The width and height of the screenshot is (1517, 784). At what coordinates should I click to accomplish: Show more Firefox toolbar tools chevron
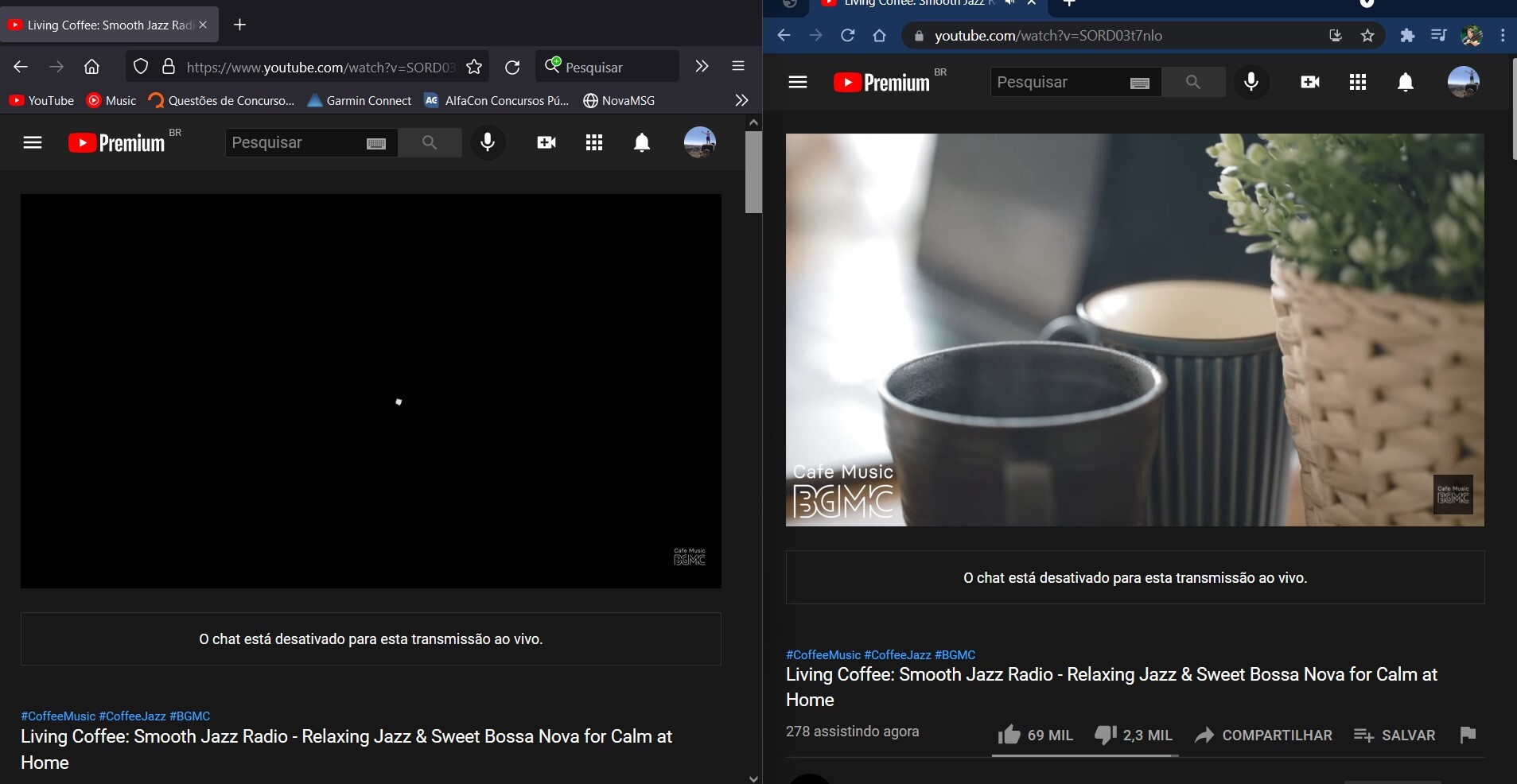[702, 66]
